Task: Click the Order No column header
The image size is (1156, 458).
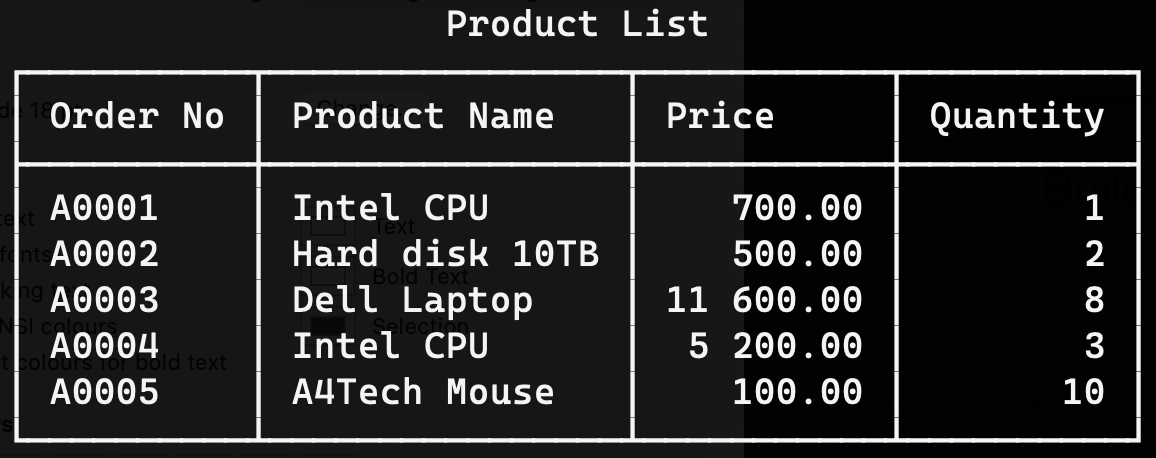Action: (x=137, y=116)
